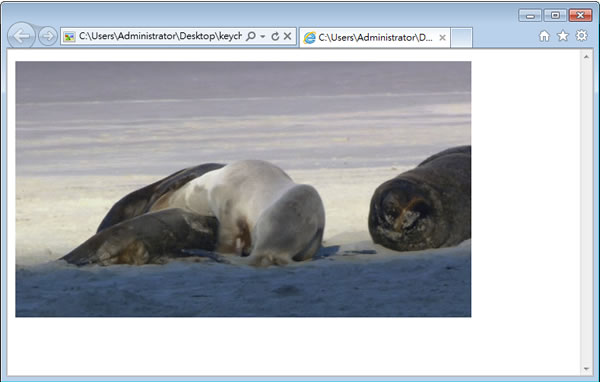Open the Tools gear menu

(x=582, y=36)
